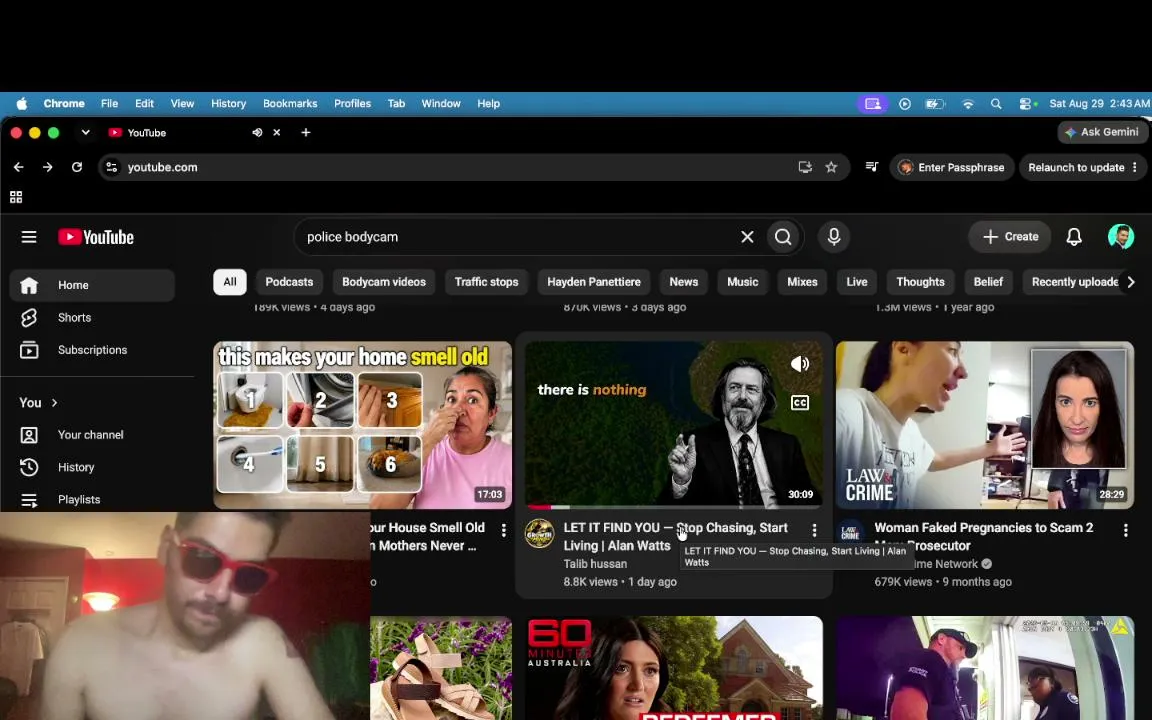Click the police bodycam search field

point(518,237)
